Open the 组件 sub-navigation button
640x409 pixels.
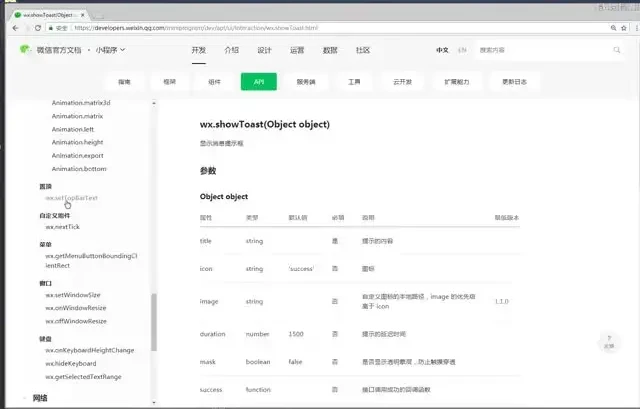pyautogui.click(x=214, y=82)
